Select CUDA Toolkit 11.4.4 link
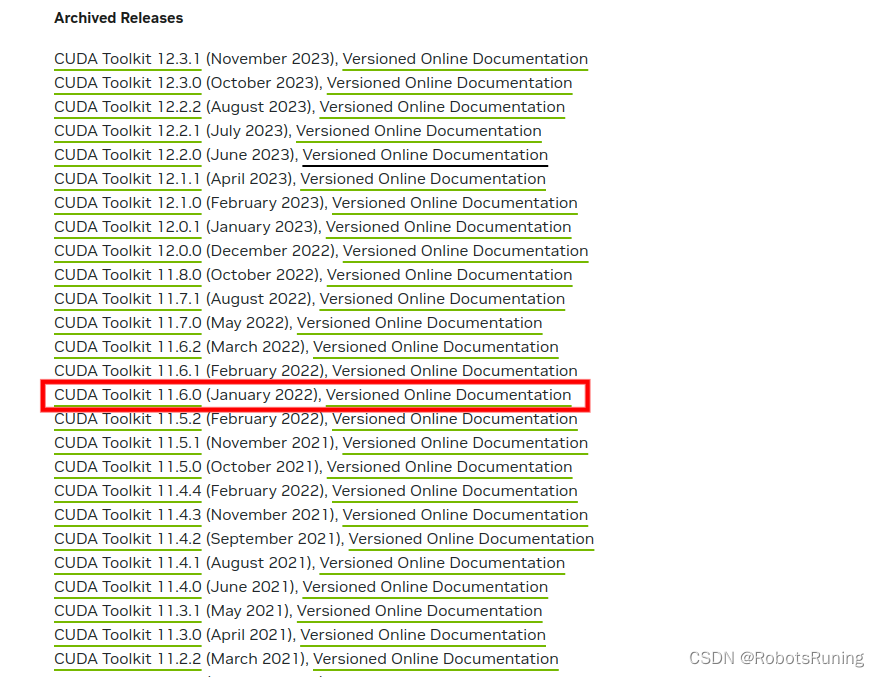Image resolution: width=879 pixels, height=677 pixels. click(128, 491)
